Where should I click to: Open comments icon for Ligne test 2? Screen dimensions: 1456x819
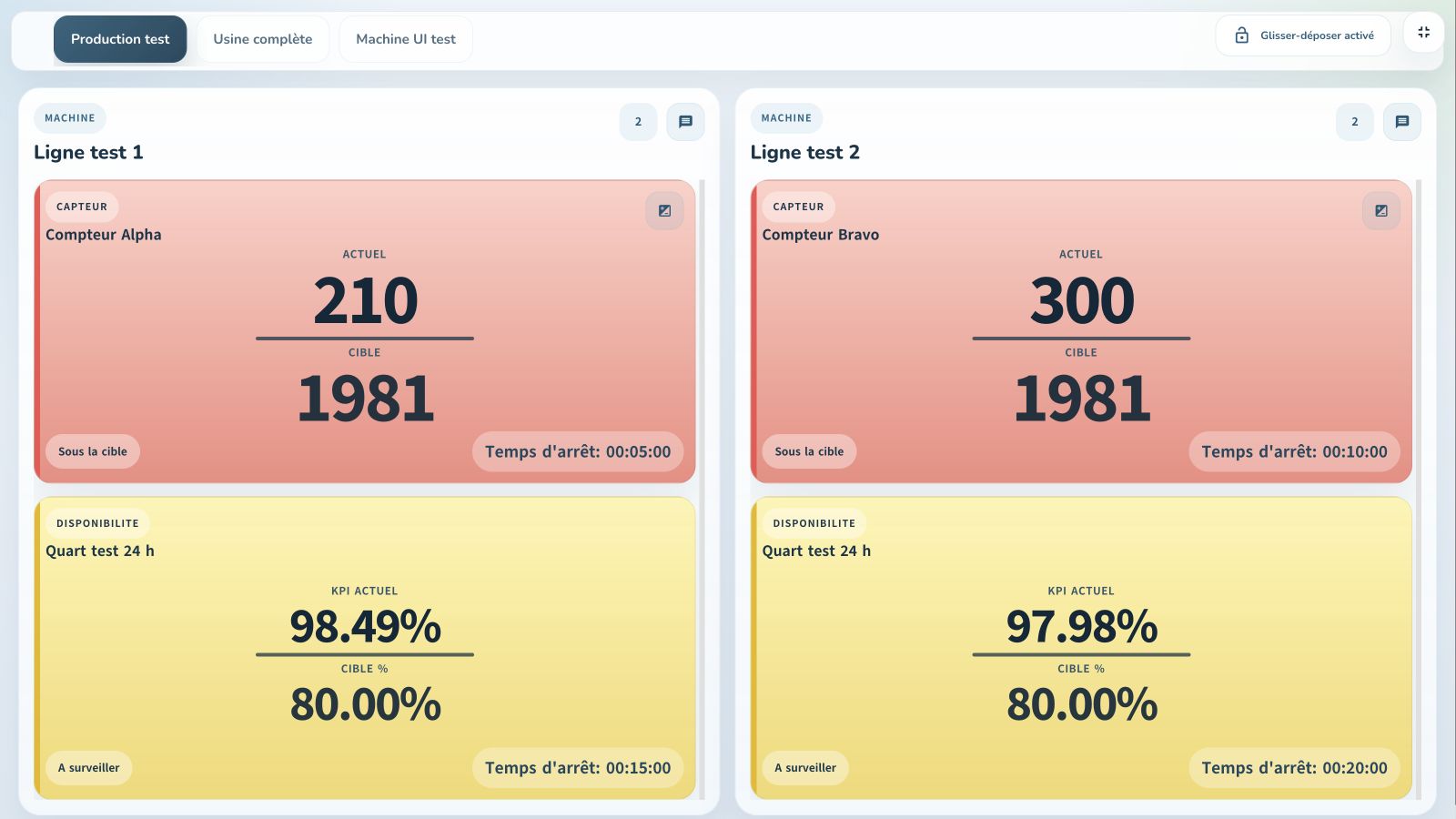(x=1402, y=121)
